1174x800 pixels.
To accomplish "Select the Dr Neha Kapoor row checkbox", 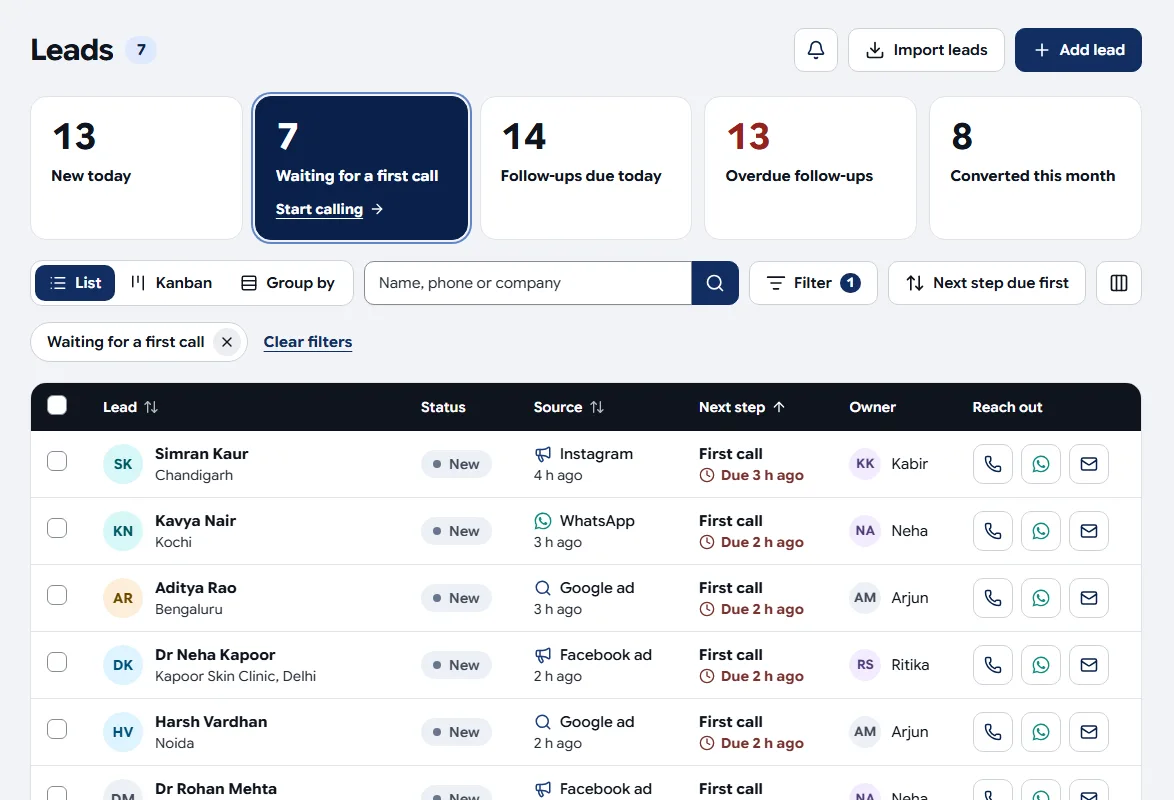I will point(57,662).
